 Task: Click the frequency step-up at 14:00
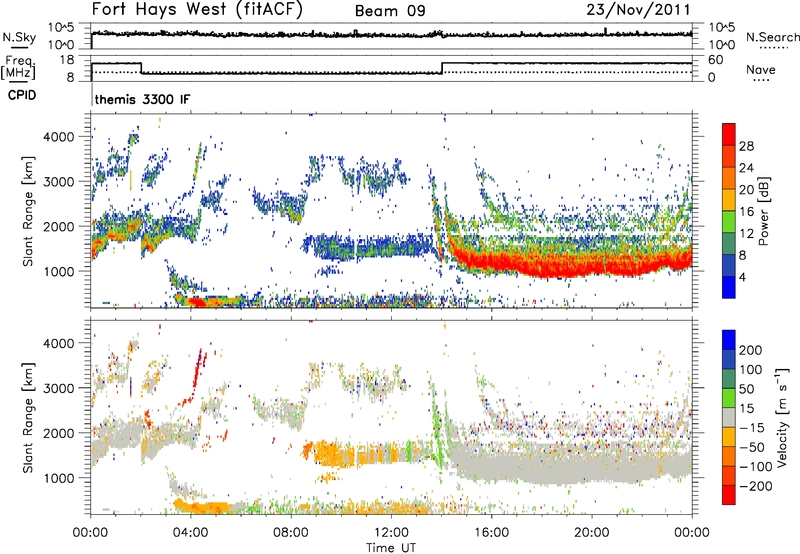pyautogui.click(x=442, y=68)
